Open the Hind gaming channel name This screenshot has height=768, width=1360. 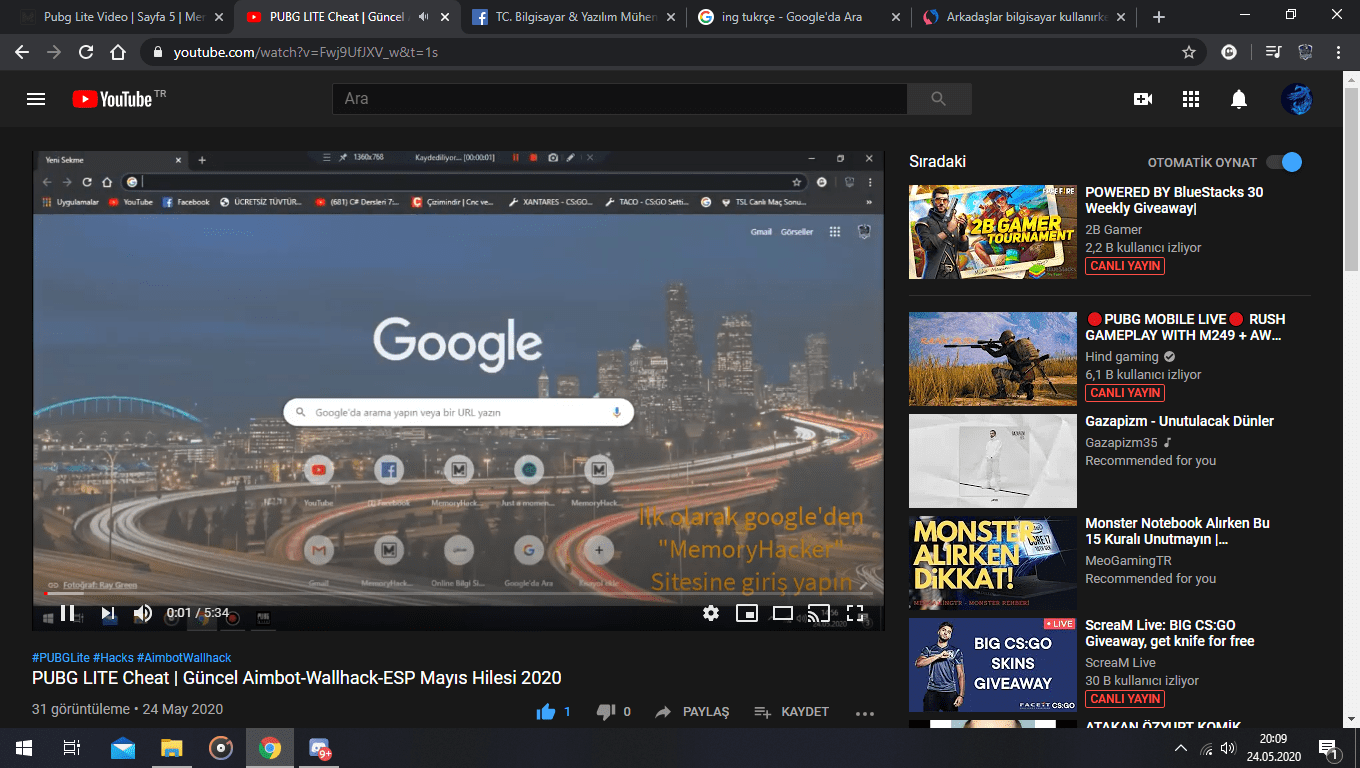pyautogui.click(x=1122, y=356)
